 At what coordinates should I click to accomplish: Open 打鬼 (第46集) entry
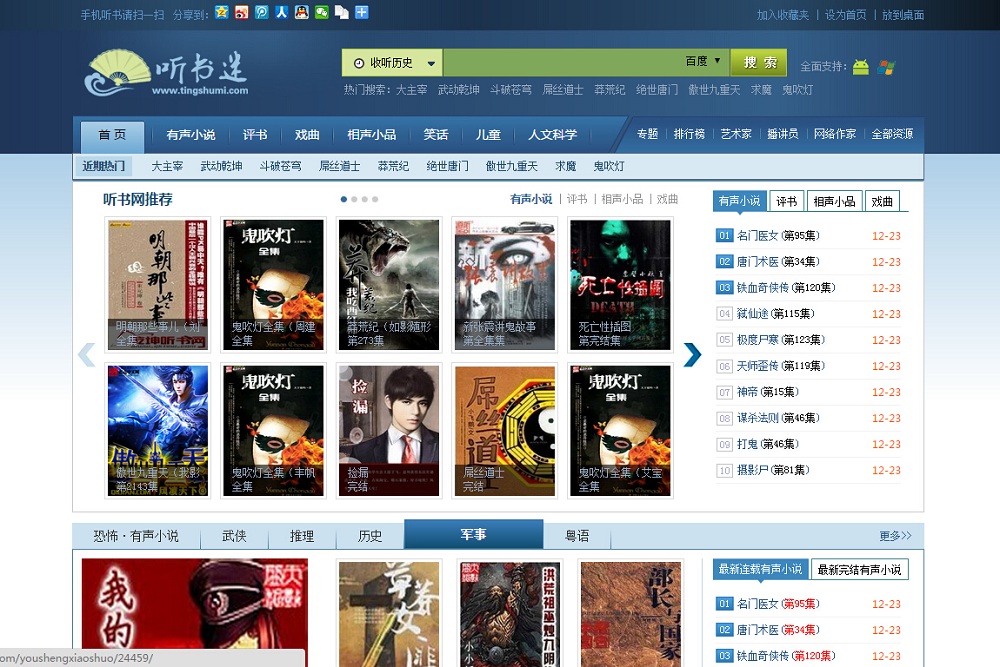coord(768,444)
